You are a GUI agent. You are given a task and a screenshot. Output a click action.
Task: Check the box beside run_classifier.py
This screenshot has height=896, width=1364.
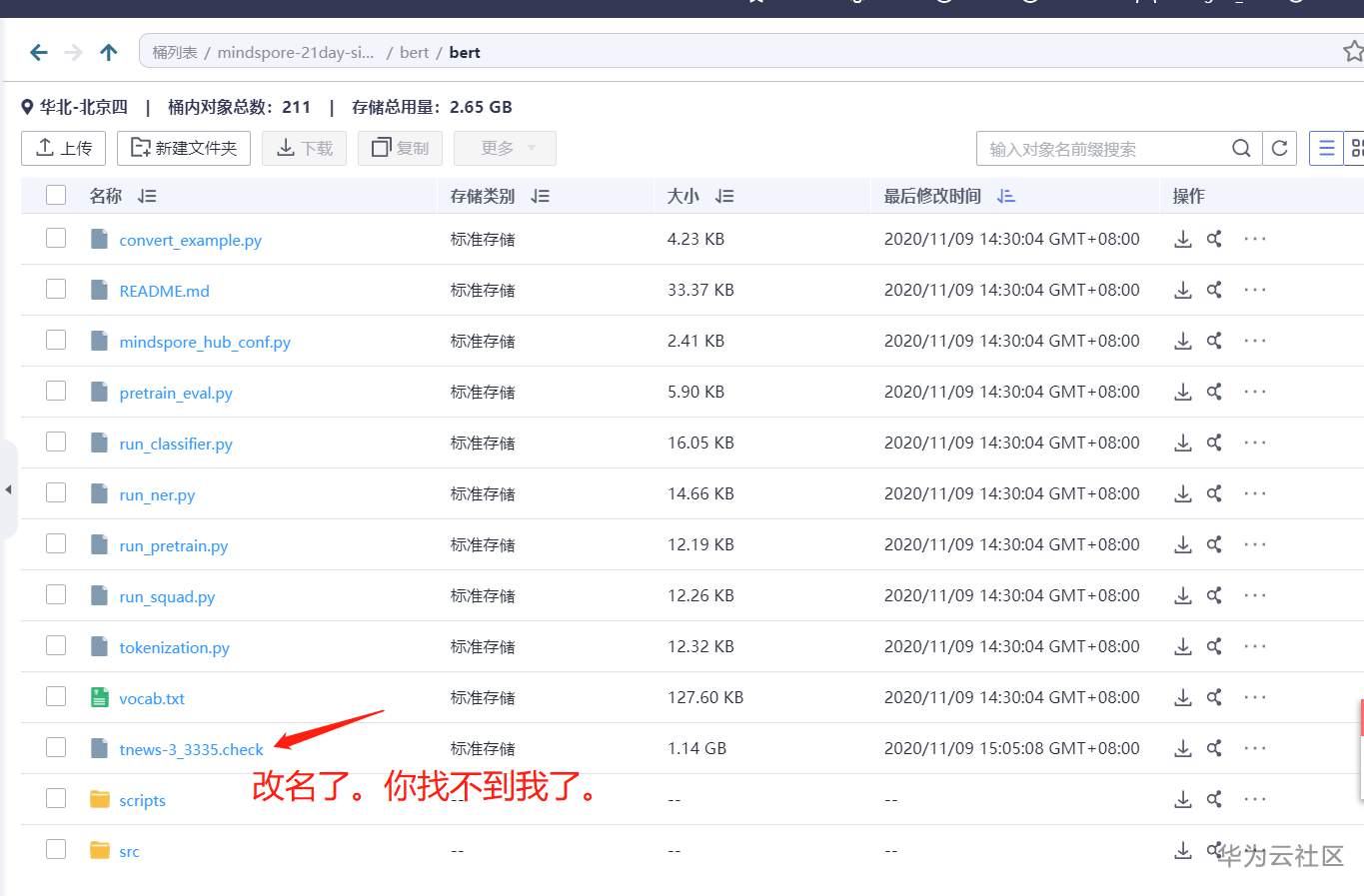click(56, 442)
